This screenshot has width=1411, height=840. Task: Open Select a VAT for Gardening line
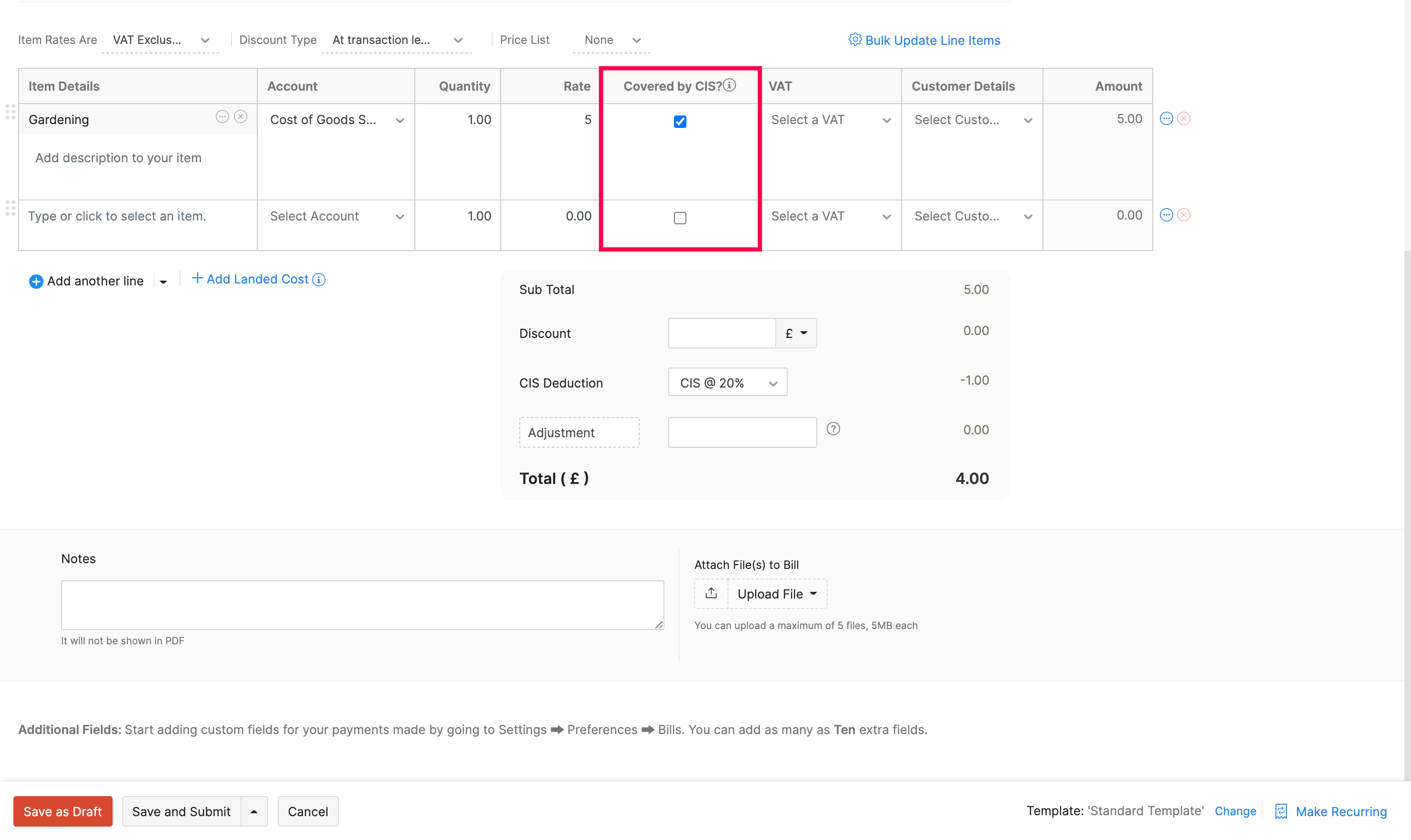pyautogui.click(x=829, y=119)
